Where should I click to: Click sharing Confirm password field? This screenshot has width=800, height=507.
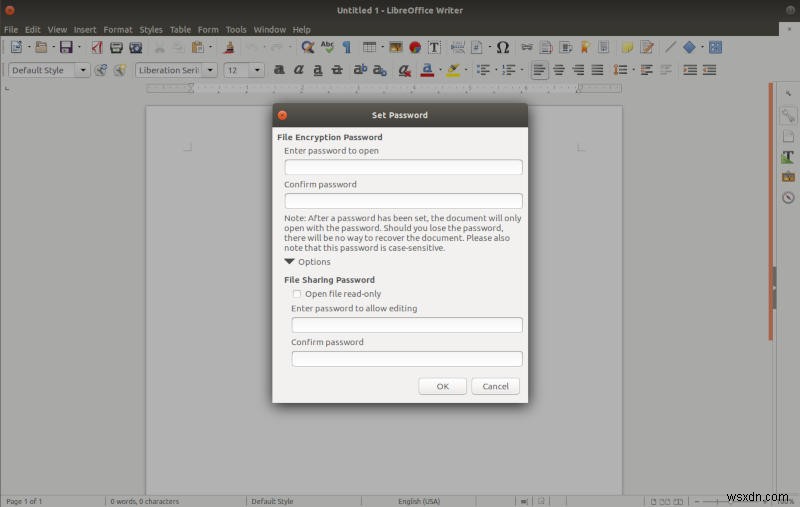click(x=407, y=359)
